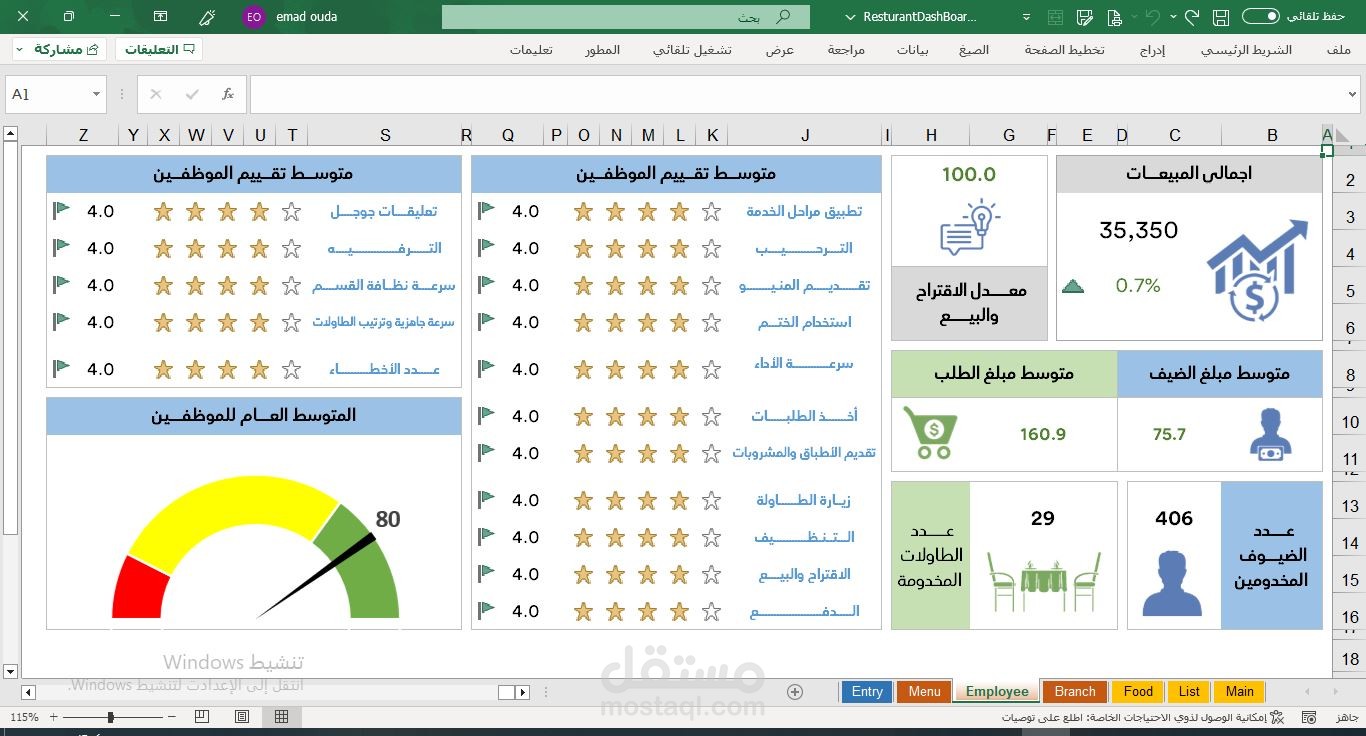
Task: Expand the formula bar chevron
Action: [x=1353, y=94]
